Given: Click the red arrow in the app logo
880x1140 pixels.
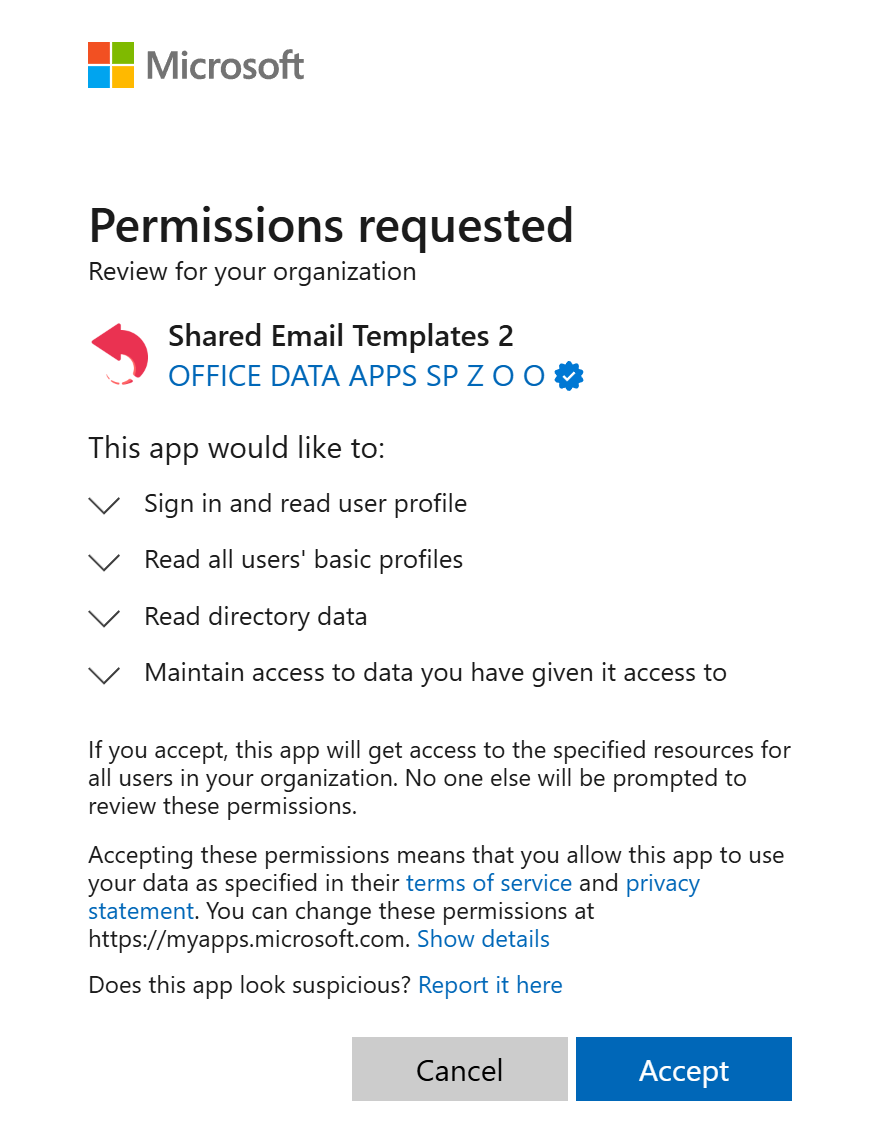Looking at the screenshot, I should (x=120, y=345).
